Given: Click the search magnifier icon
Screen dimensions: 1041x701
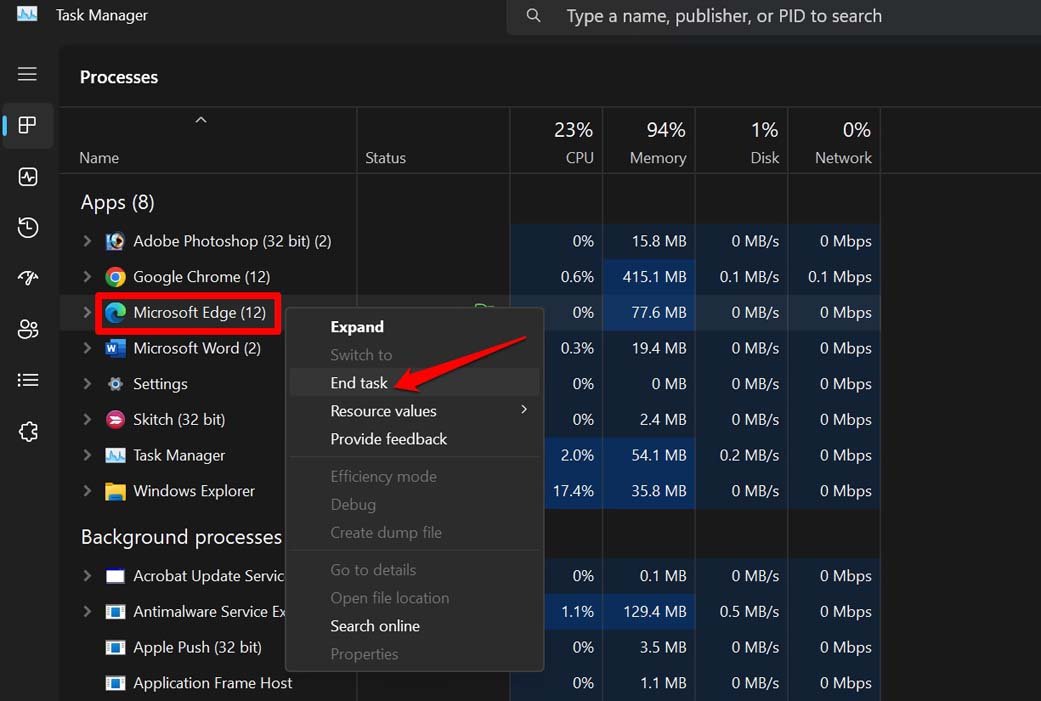Looking at the screenshot, I should coord(533,16).
